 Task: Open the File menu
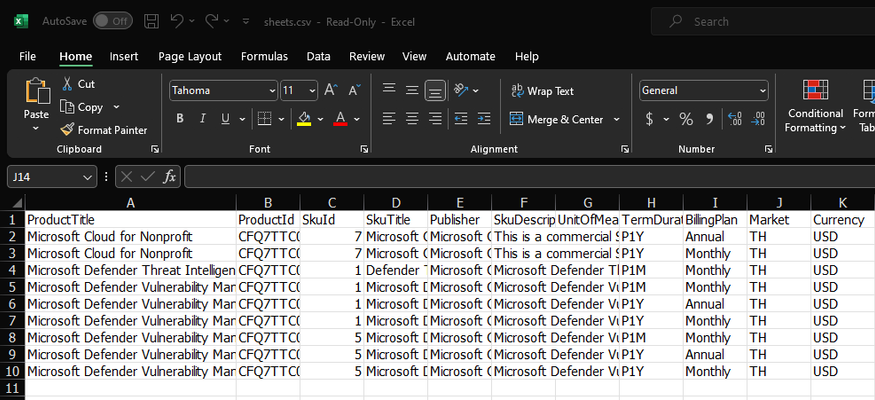point(27,56)
